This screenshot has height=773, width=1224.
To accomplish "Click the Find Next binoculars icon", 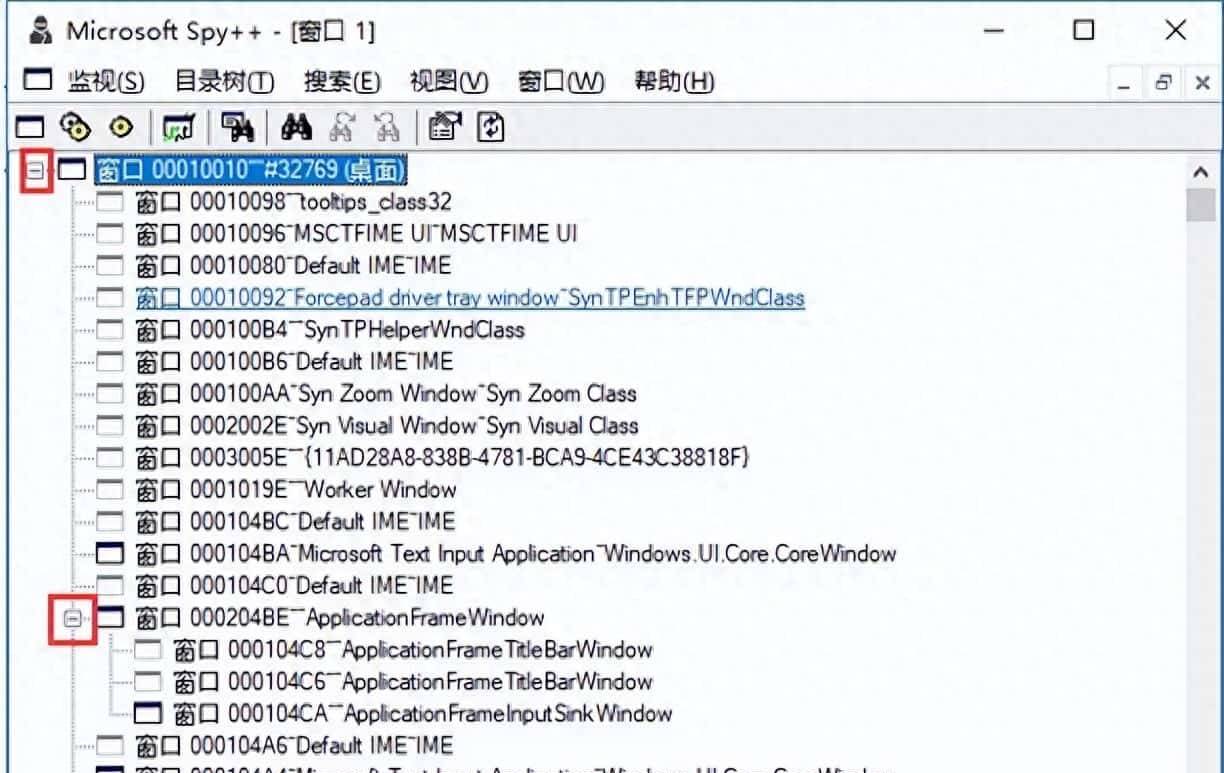I will coord(341,127).
